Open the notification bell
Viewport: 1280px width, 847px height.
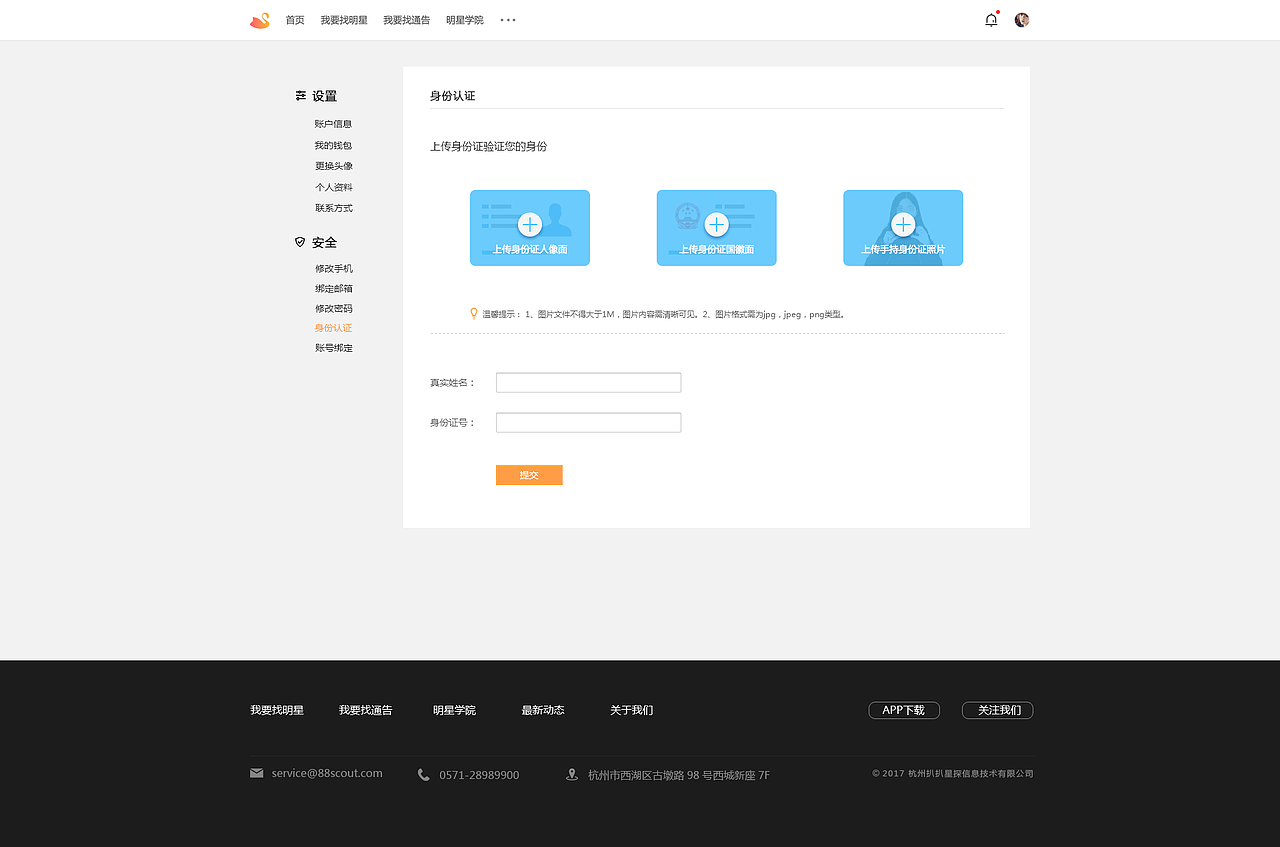pyautogui.click(x=991, y=20)
